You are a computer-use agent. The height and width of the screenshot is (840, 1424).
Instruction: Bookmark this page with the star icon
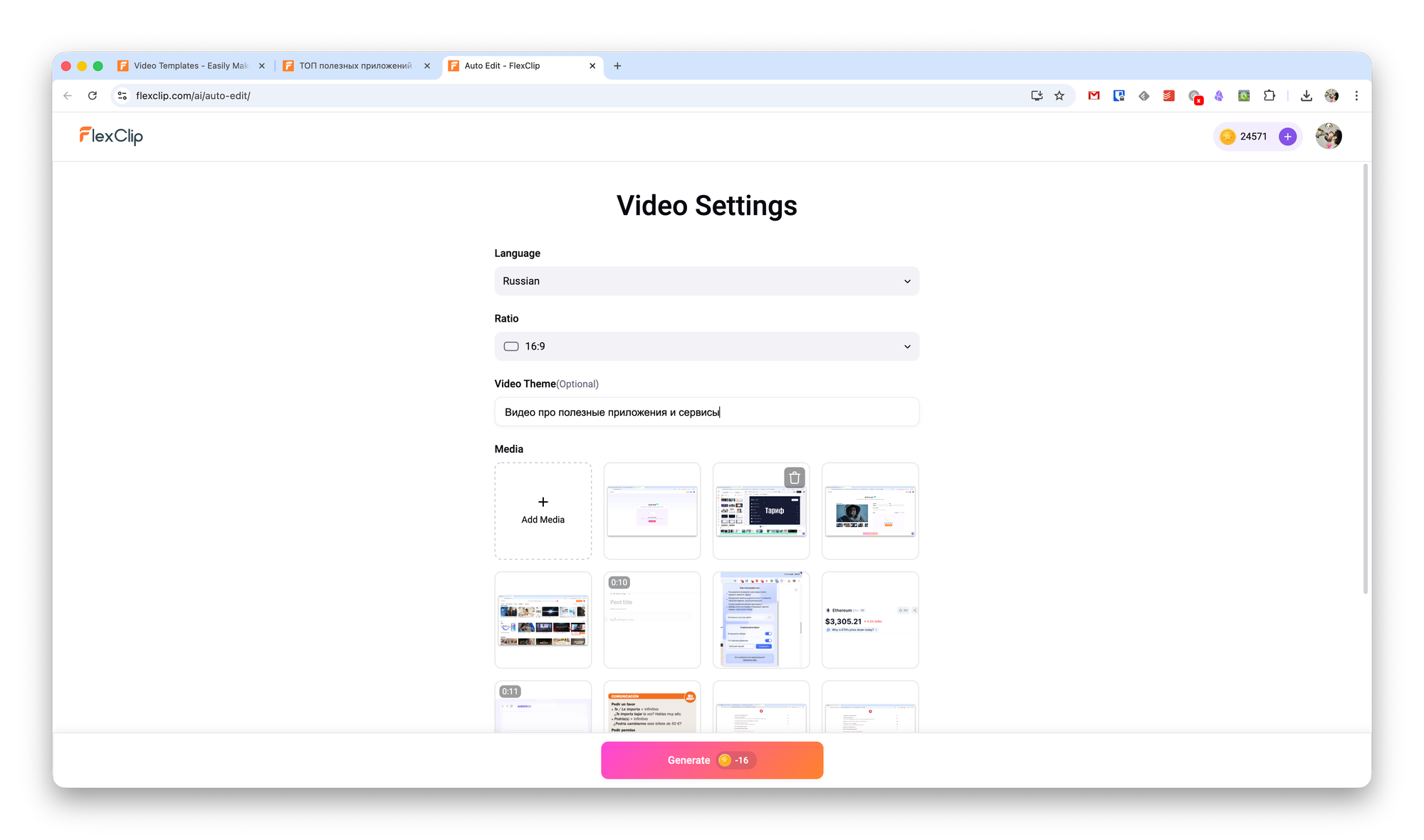coord(1059,95)
